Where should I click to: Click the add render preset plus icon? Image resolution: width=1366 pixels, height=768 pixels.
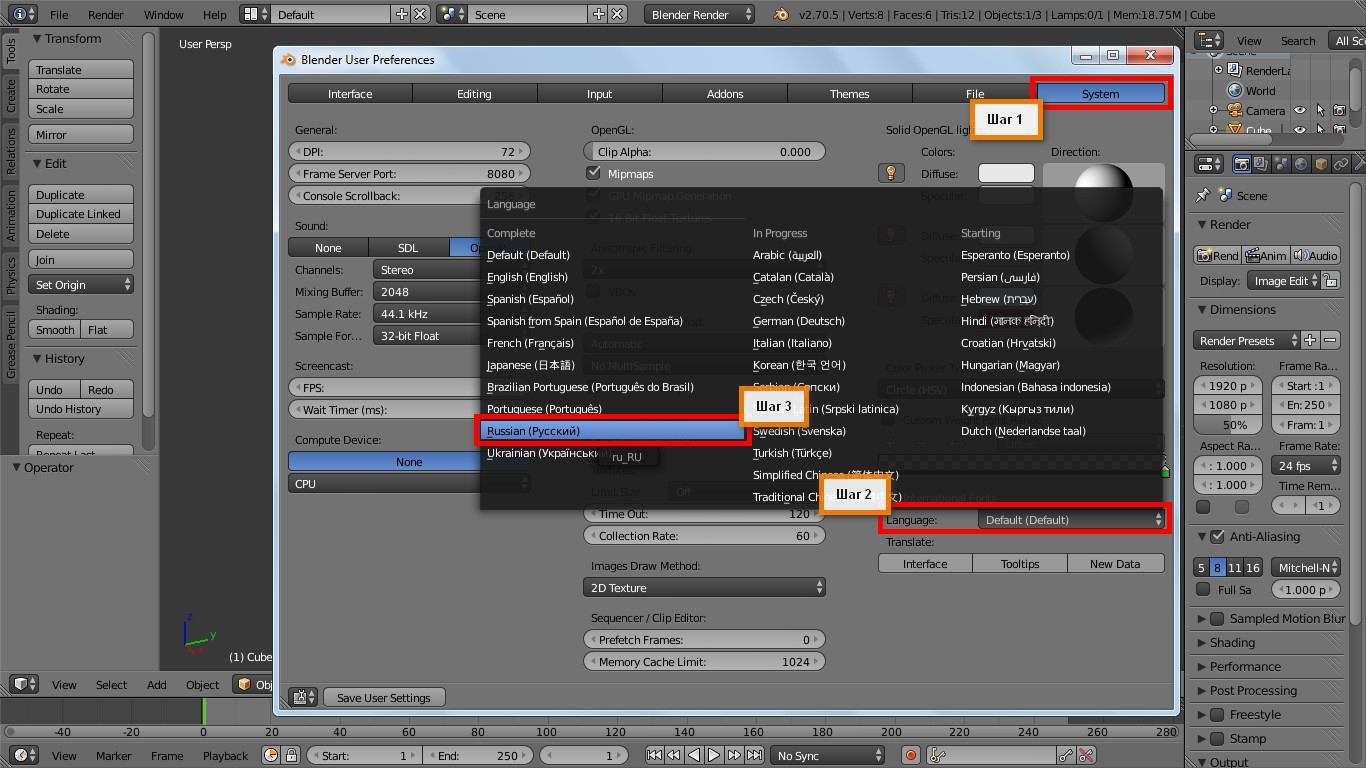point(1310,340)
